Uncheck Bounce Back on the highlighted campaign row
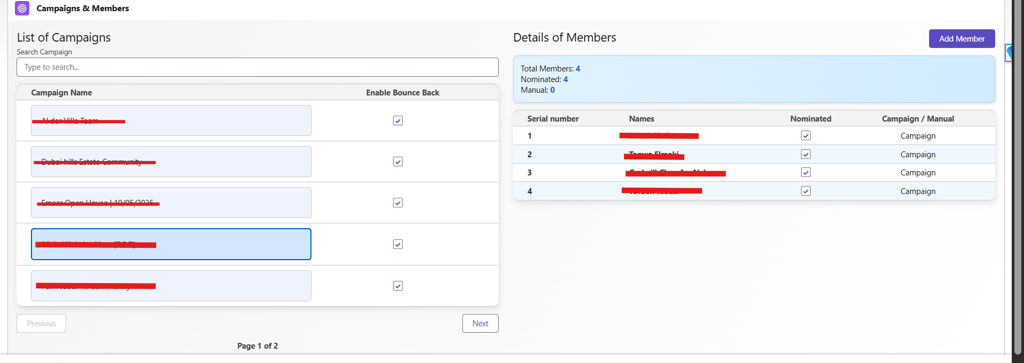The height and width of the screenshot is (363, 1024). (x=398, y=244)
